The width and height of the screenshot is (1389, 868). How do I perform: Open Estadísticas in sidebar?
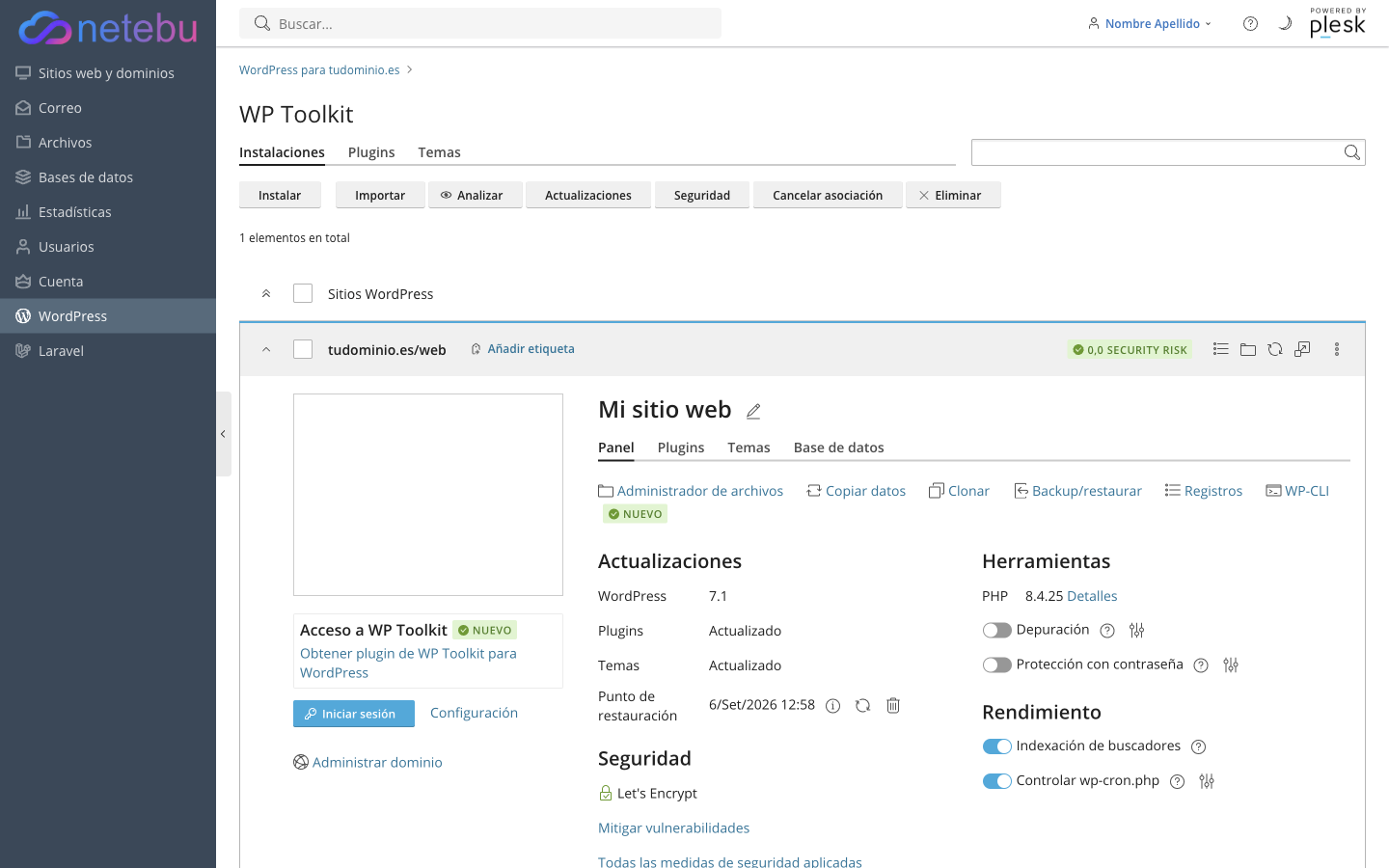(x=108, y=212)
